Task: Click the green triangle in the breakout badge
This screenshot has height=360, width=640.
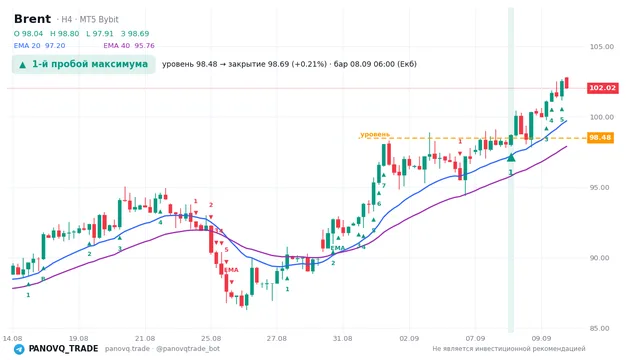Action: (x=23, y=65)
